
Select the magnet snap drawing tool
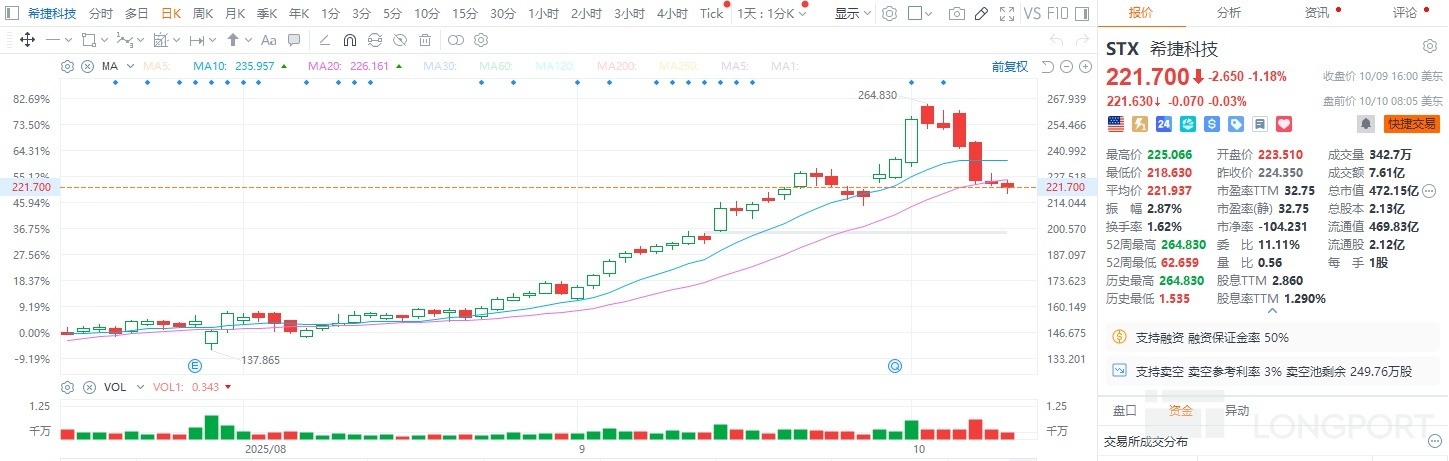pos(350,41)
